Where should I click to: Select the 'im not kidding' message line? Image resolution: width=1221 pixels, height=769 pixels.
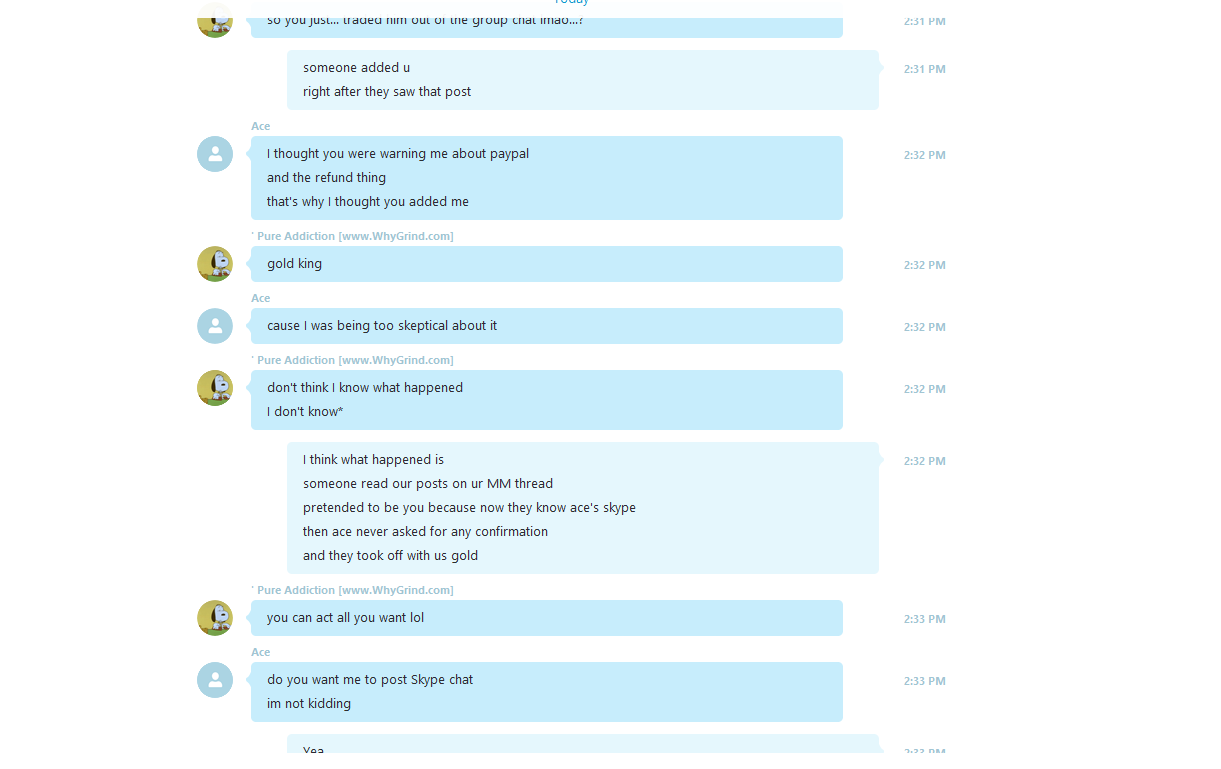click(309, 704)
